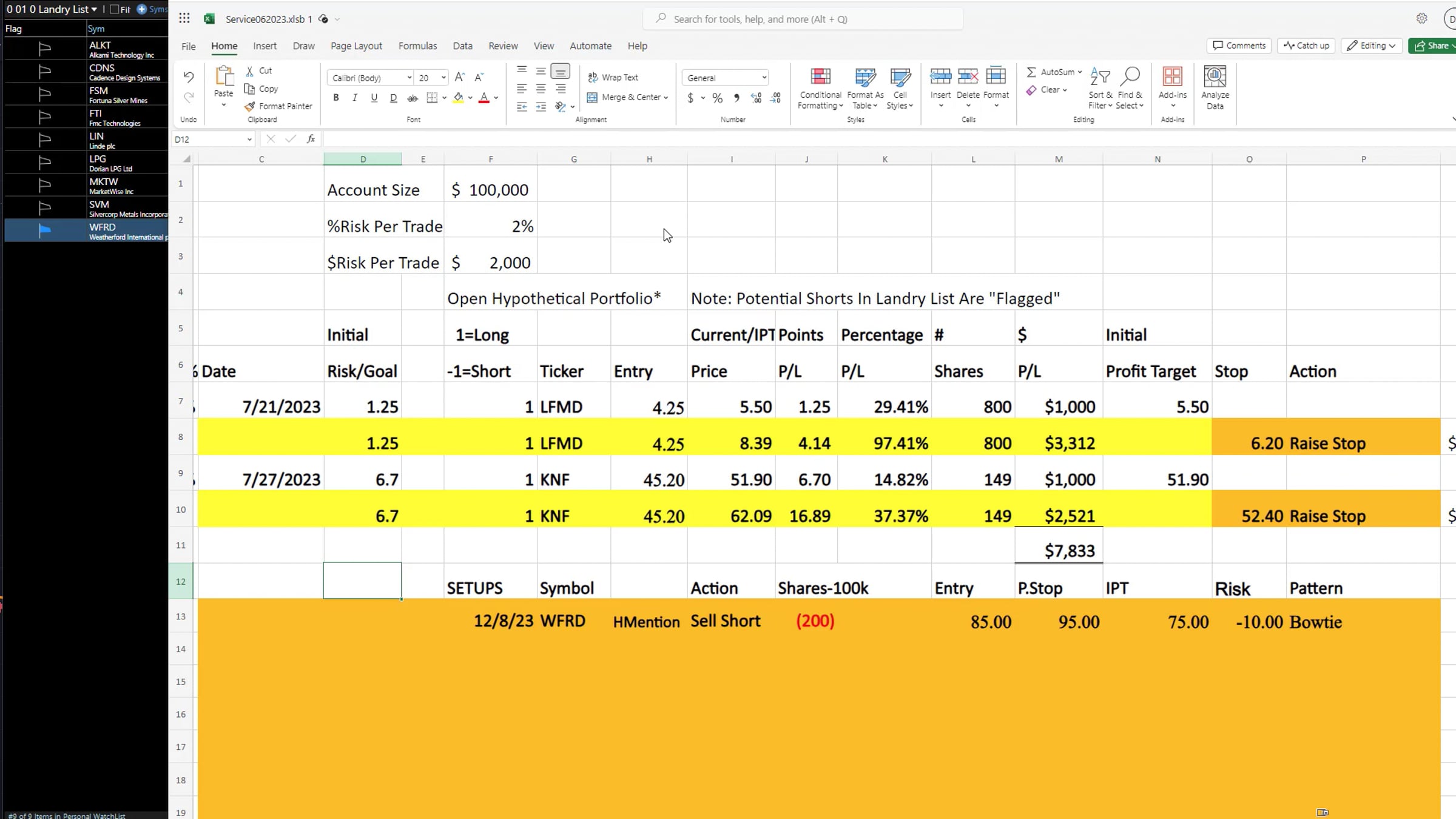Apply borders to the cell
This screenshot has height=819, width=1456.
[432, 98]
